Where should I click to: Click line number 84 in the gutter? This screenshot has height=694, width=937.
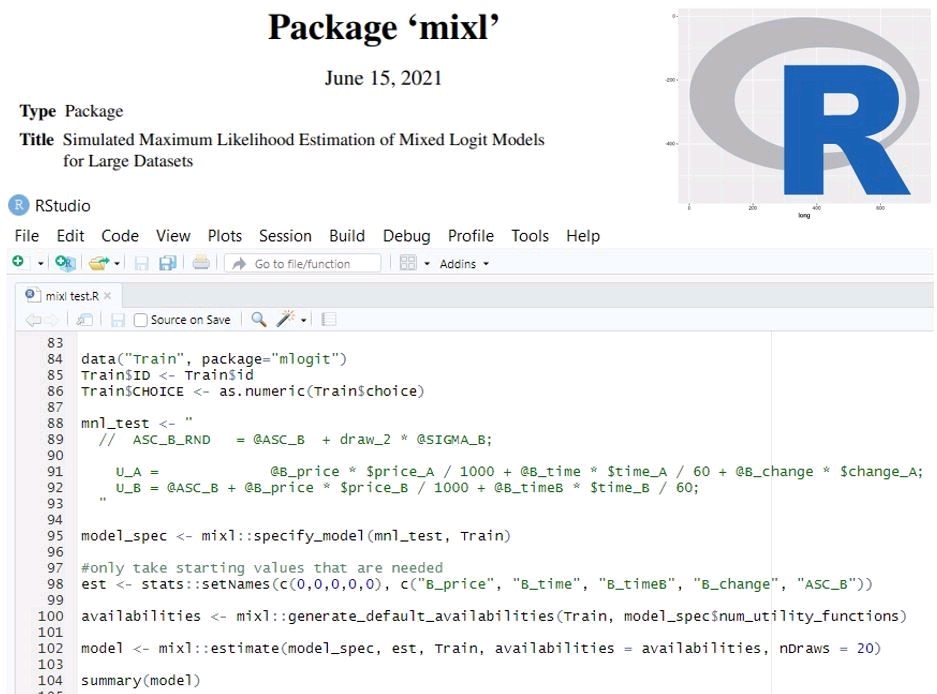click(x=55, y=359)
